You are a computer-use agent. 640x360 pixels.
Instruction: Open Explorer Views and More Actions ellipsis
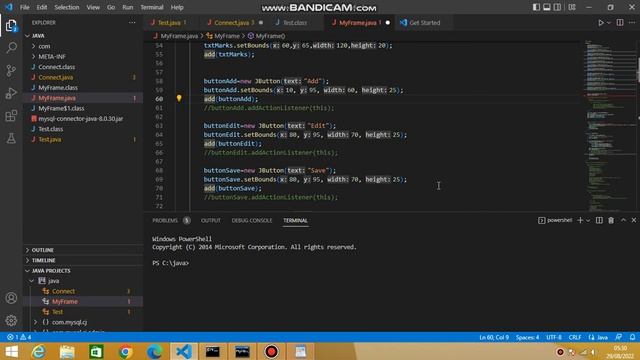132,23
